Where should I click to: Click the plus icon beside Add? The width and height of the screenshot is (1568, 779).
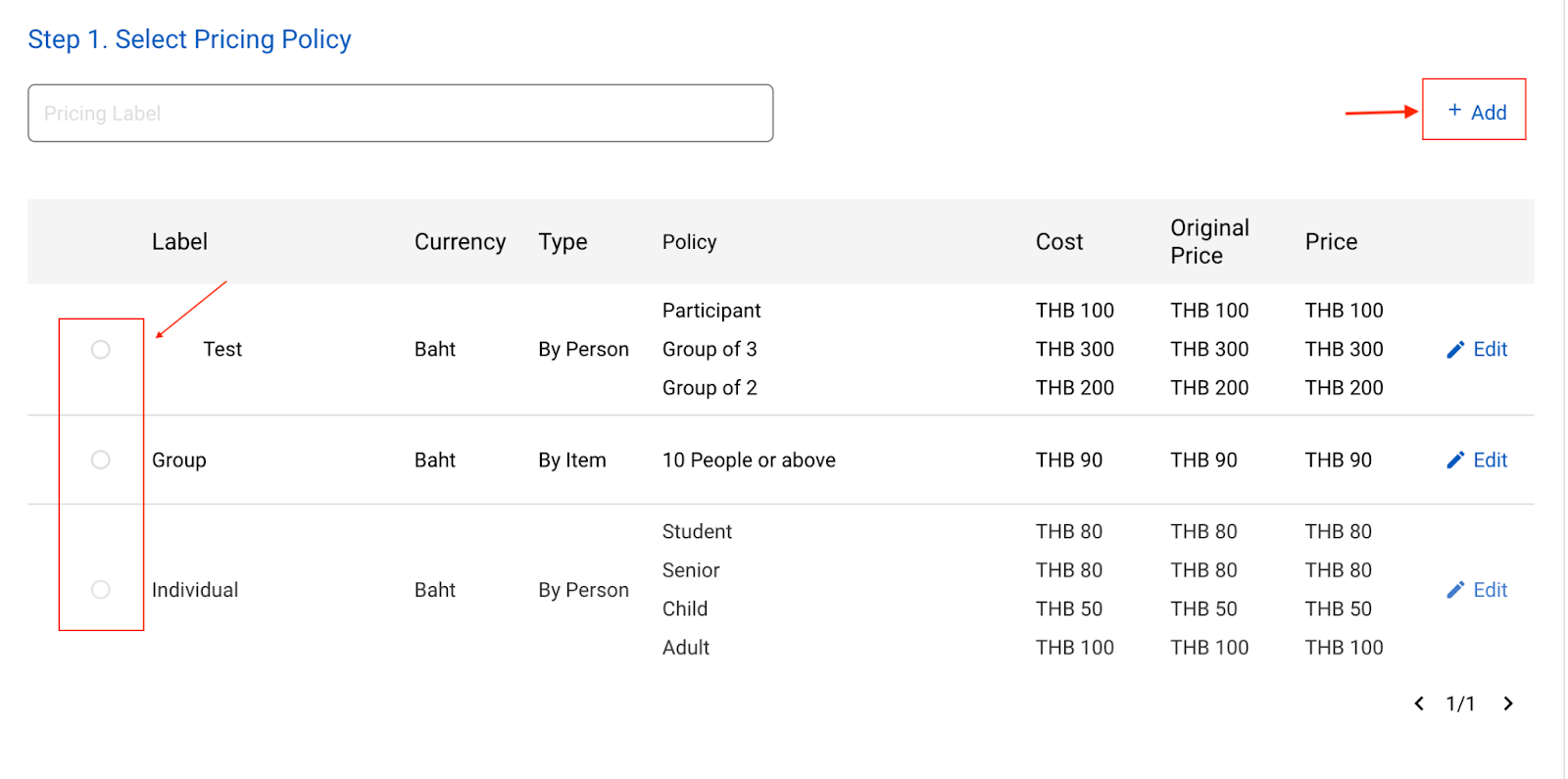pyautogui.click(x=1454, y=111)
